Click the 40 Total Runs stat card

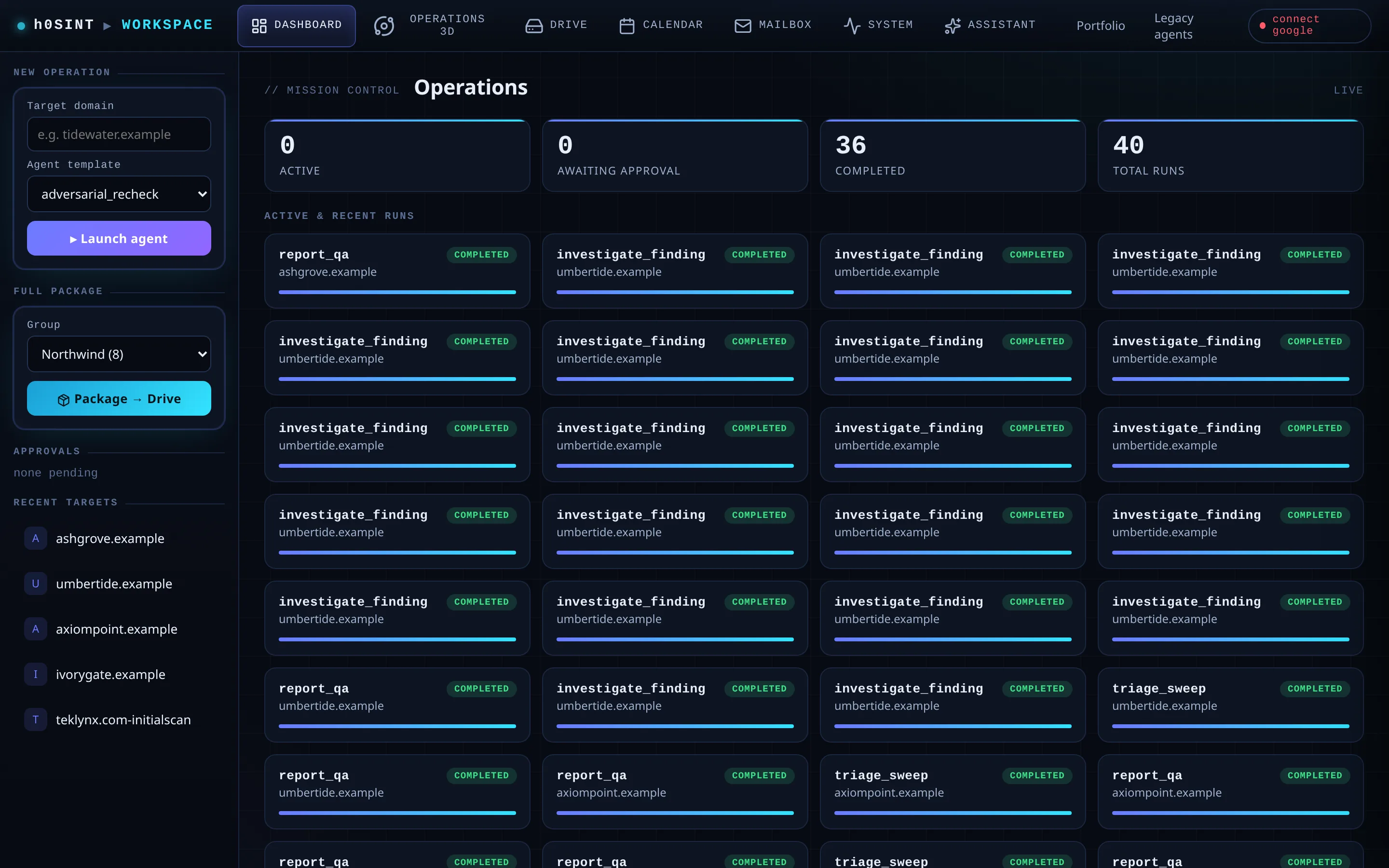pos(1231,156)
